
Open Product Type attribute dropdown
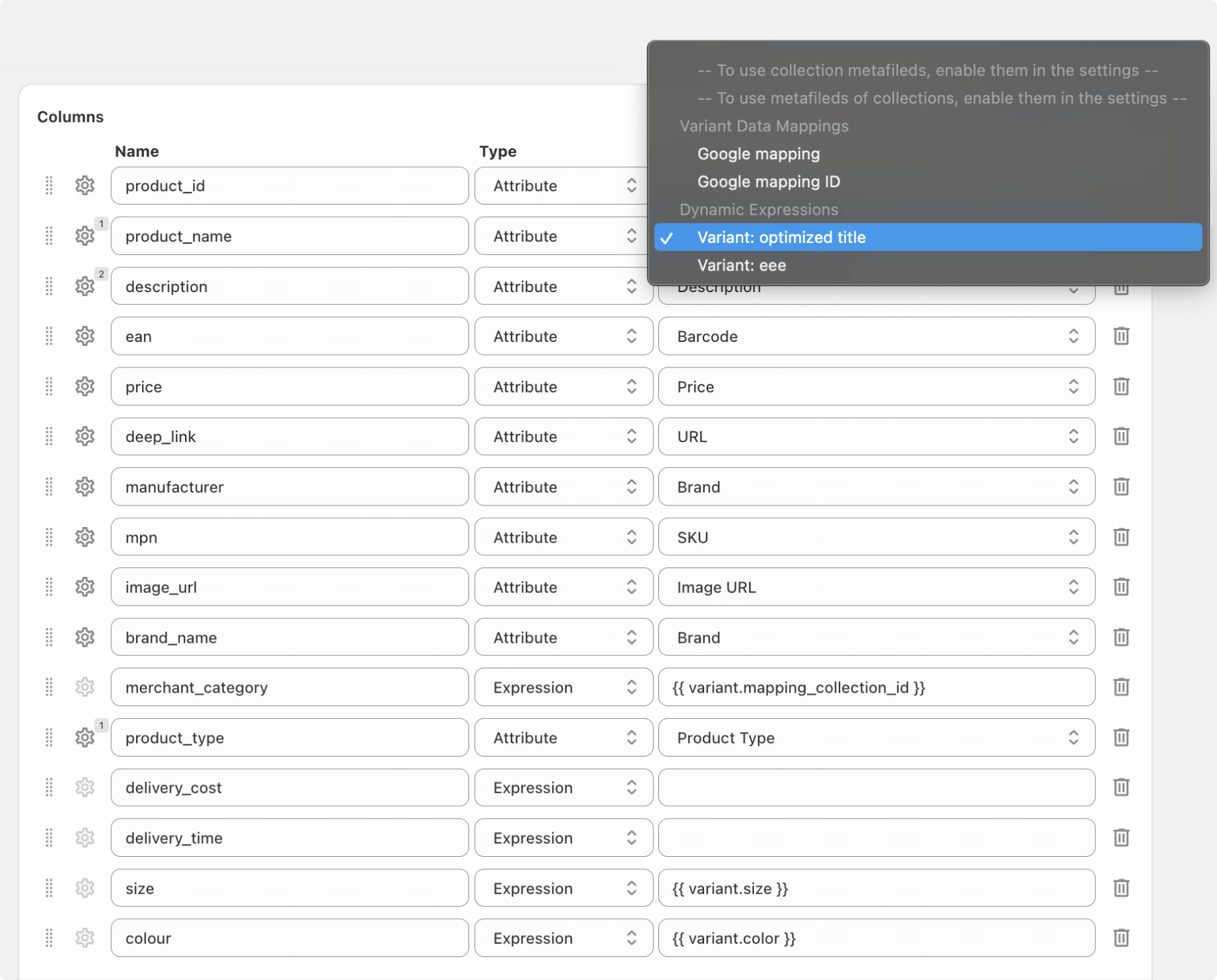[x=876, y=738]
